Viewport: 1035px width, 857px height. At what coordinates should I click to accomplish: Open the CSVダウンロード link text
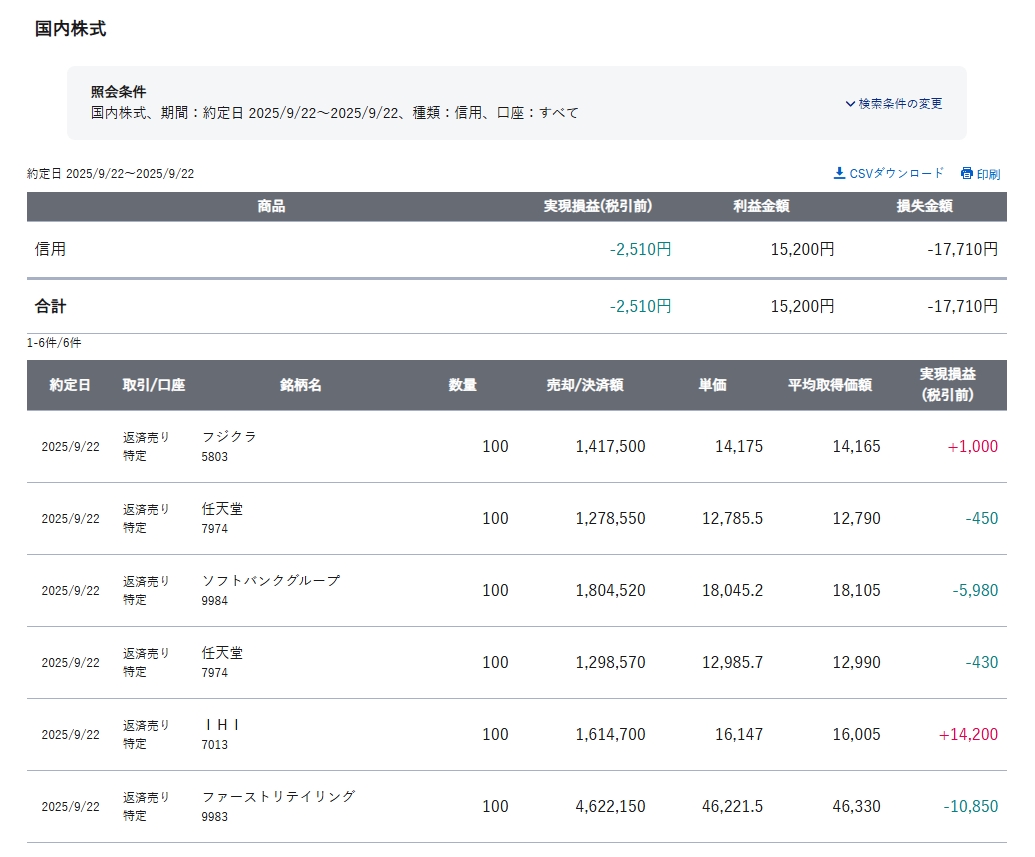[x=896, y=173]
